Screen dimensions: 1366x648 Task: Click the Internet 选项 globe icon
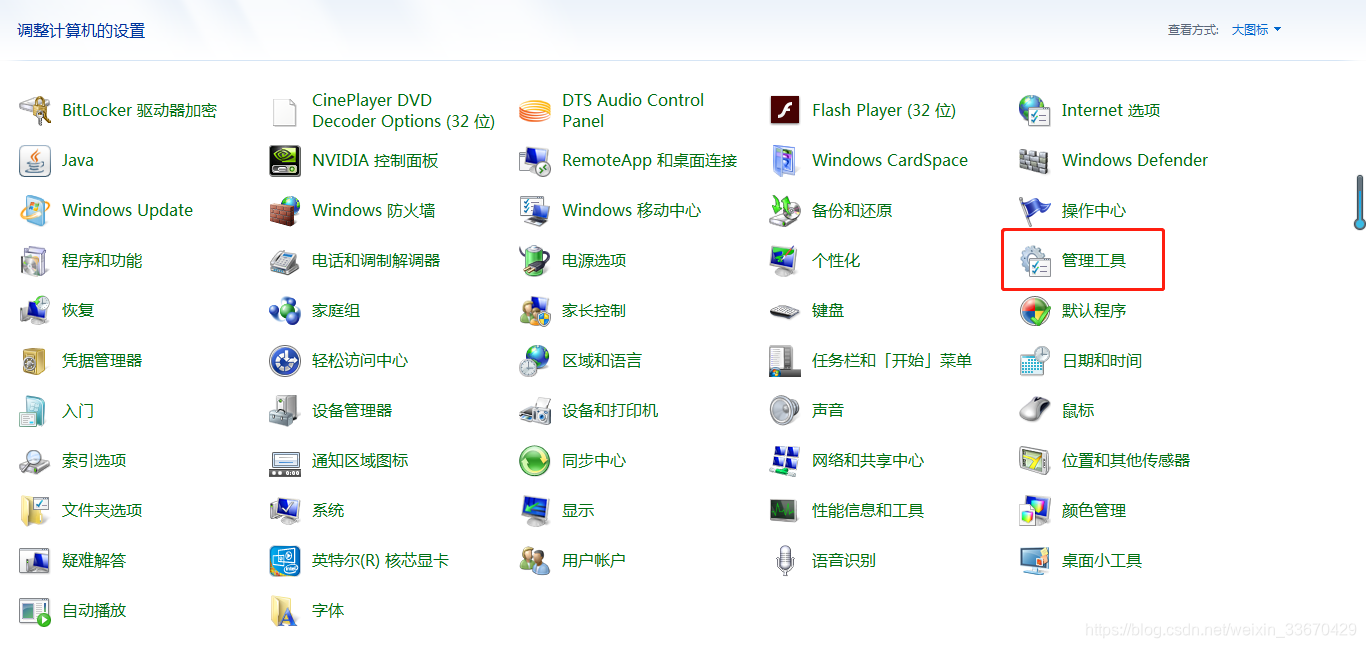[x=1035, y=110]
